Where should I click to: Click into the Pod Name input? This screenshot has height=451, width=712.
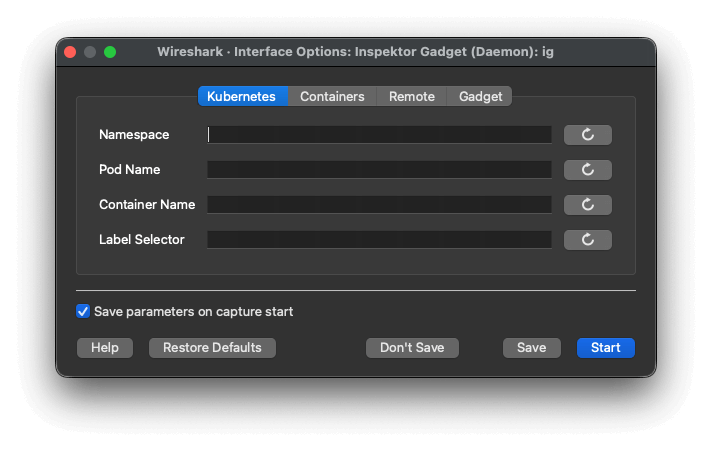click(379, 170)
